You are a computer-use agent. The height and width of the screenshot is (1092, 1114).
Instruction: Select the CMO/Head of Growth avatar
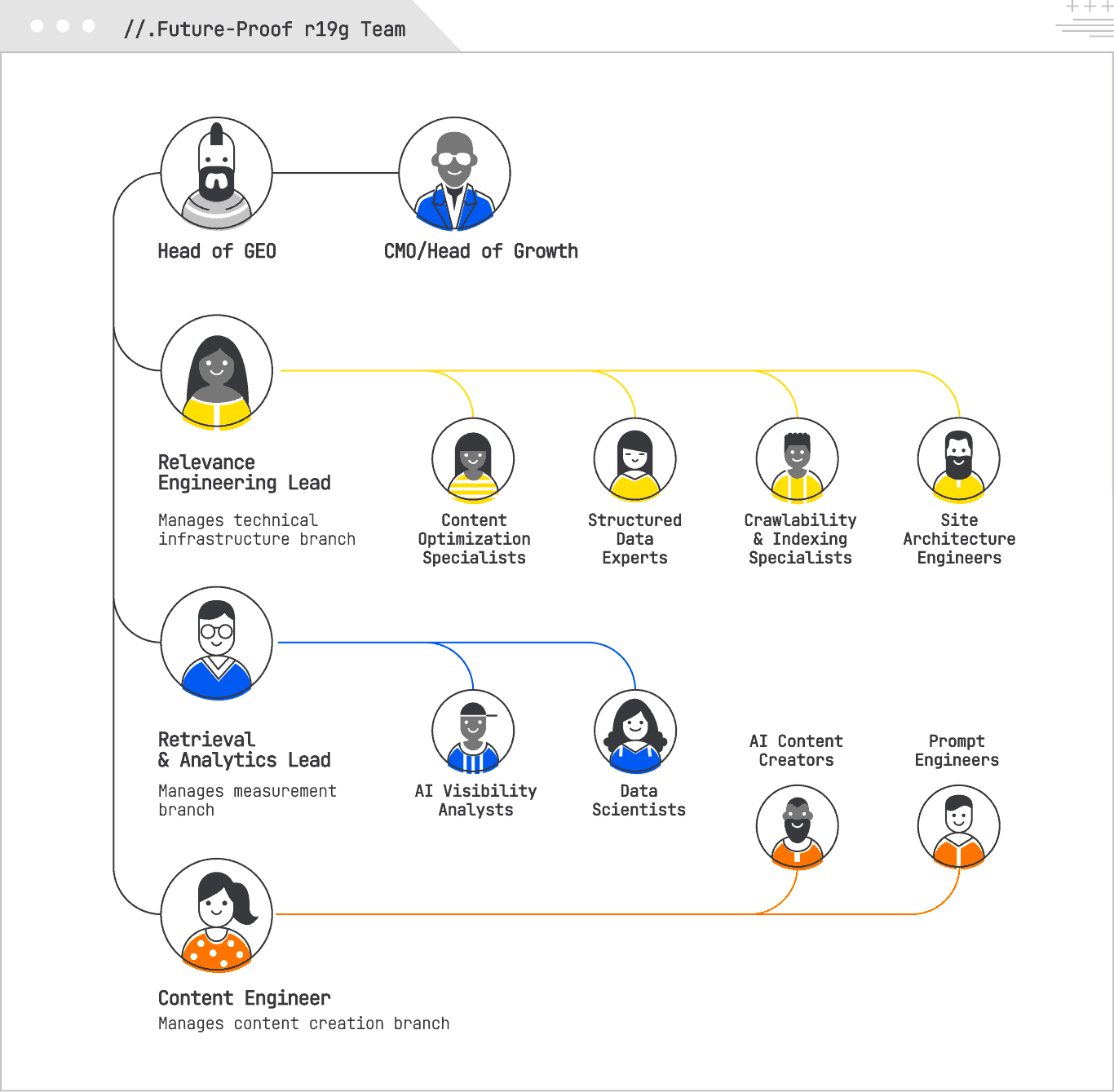[x=454, y=174]
